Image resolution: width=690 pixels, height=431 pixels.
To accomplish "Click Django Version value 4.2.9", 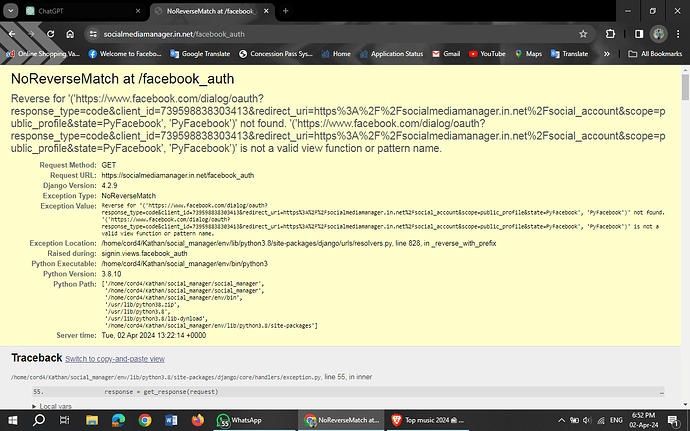I will (109, 185).
